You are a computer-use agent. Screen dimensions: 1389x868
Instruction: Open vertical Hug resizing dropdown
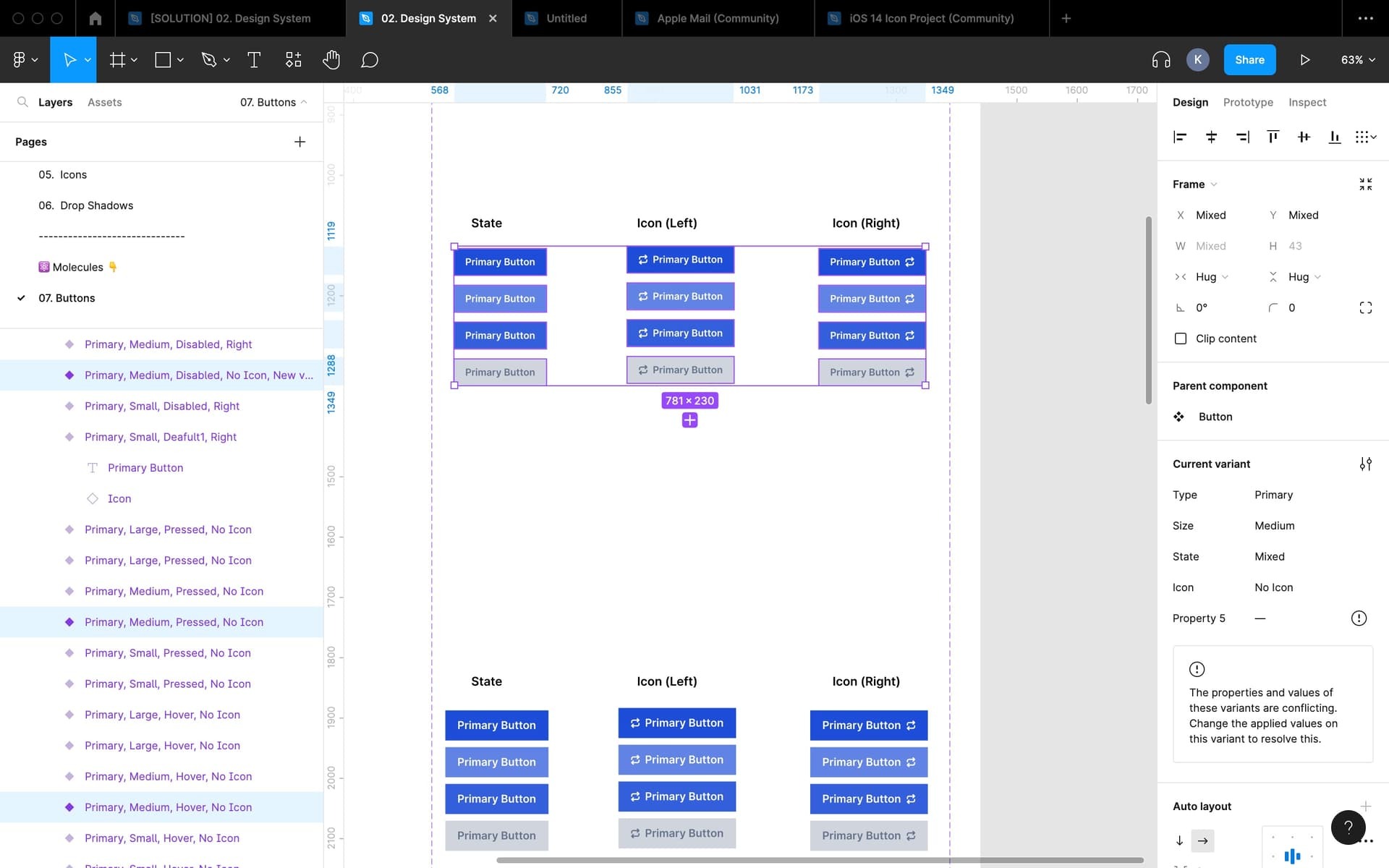tap(1304, 277)
